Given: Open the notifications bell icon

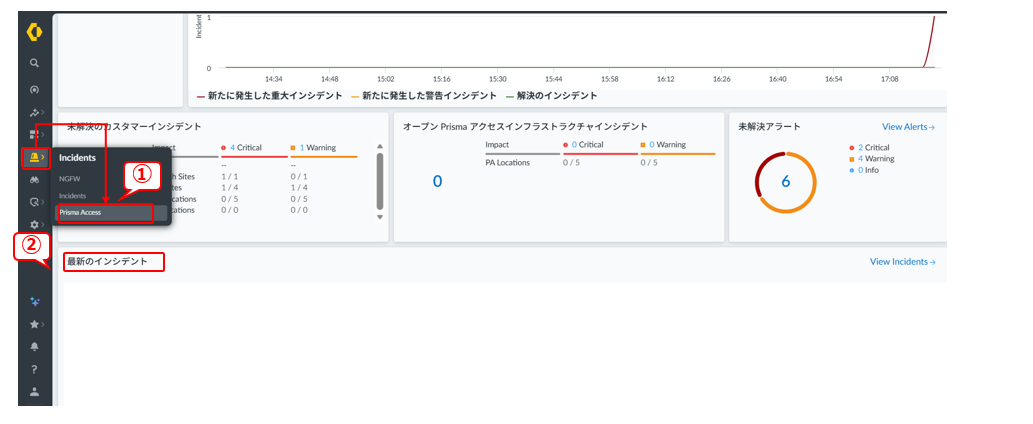Looking at the screenshot, I should (34, 346).
